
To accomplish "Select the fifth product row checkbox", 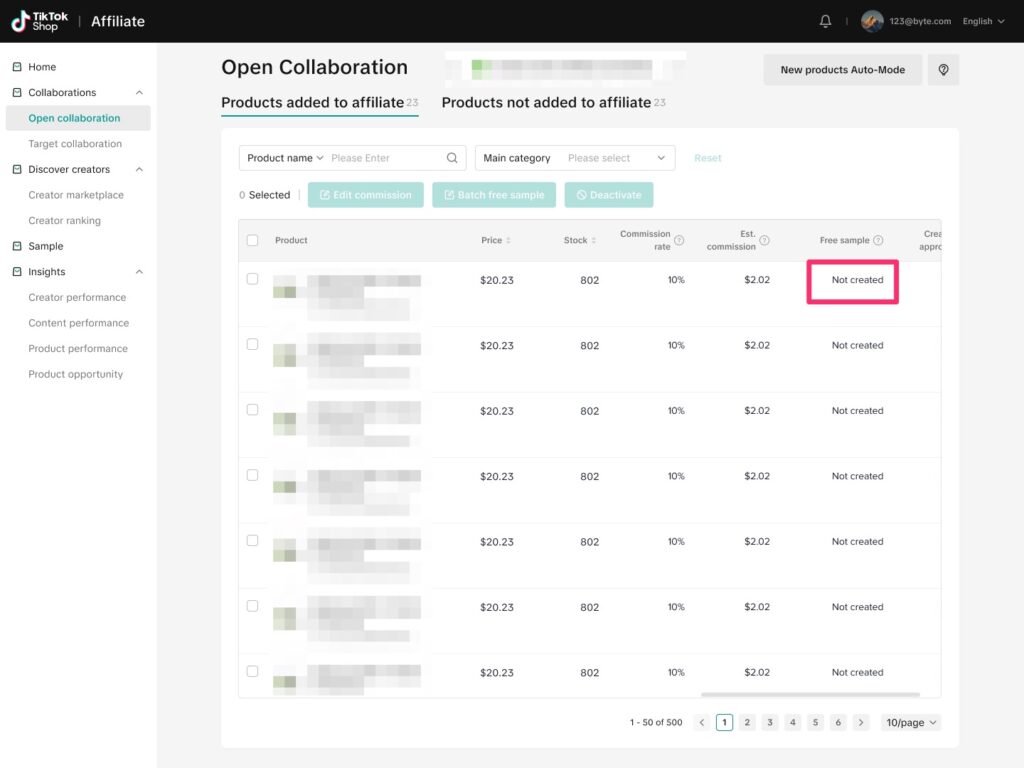I will pyautogui.click(x=253, y=540).
